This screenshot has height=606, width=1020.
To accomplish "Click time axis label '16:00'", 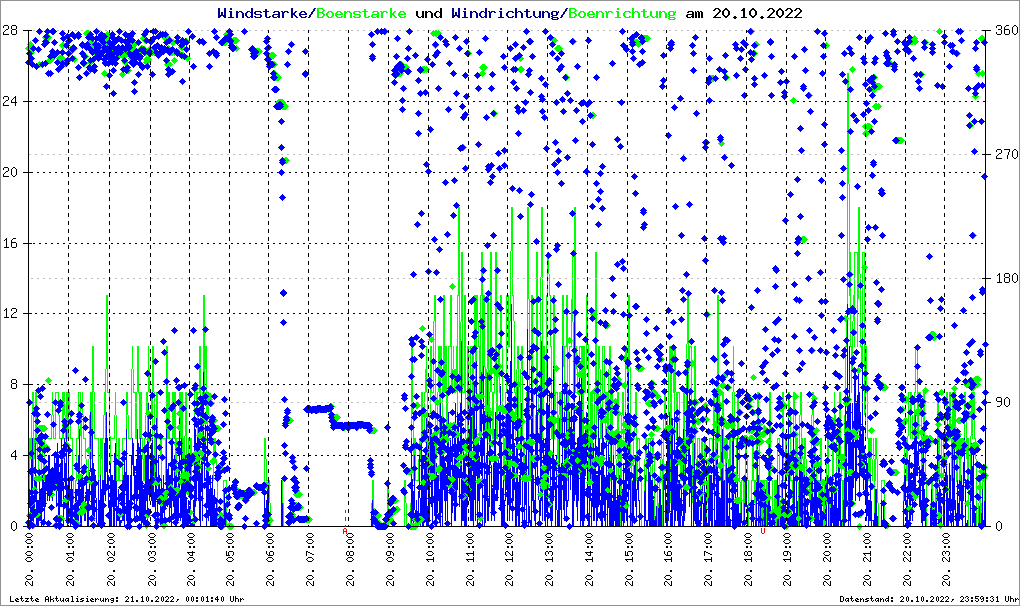I will point(669,549).
